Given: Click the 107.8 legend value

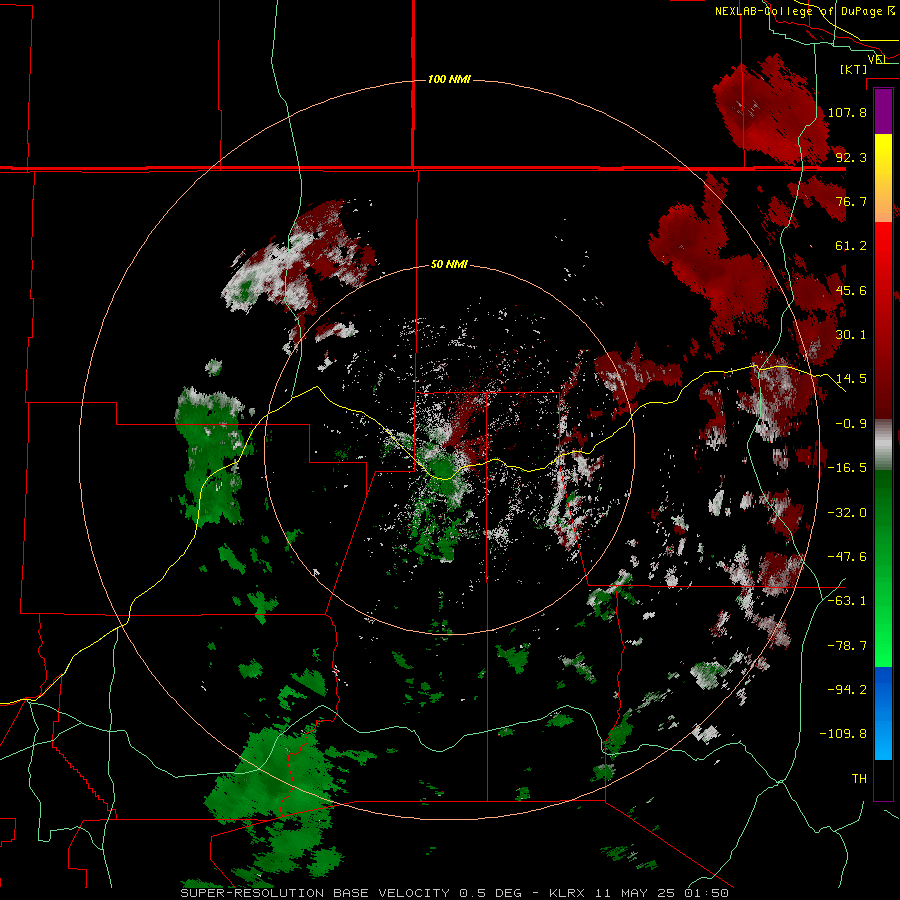Looking at the screenshot, I should click(847, 112).
